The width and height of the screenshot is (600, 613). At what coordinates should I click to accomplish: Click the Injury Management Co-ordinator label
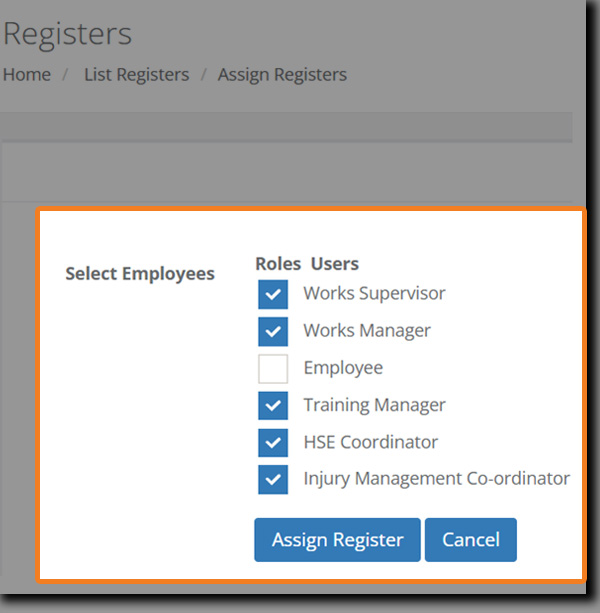pos(436,479)
